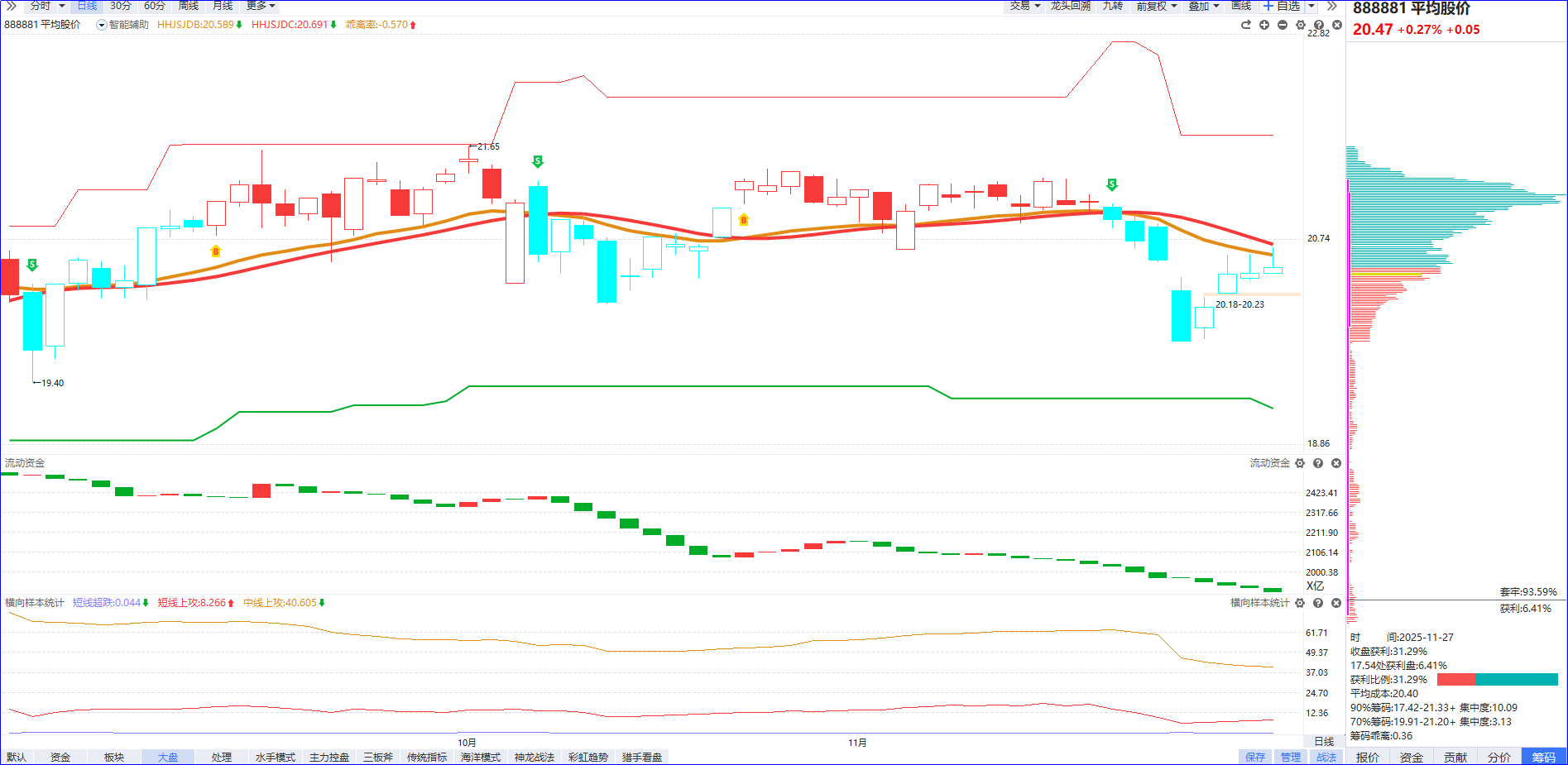The width and height of the screenshot is (1568, 765).
Task: Click the green S sell marker near 21.65
Action: click(538, 161)
